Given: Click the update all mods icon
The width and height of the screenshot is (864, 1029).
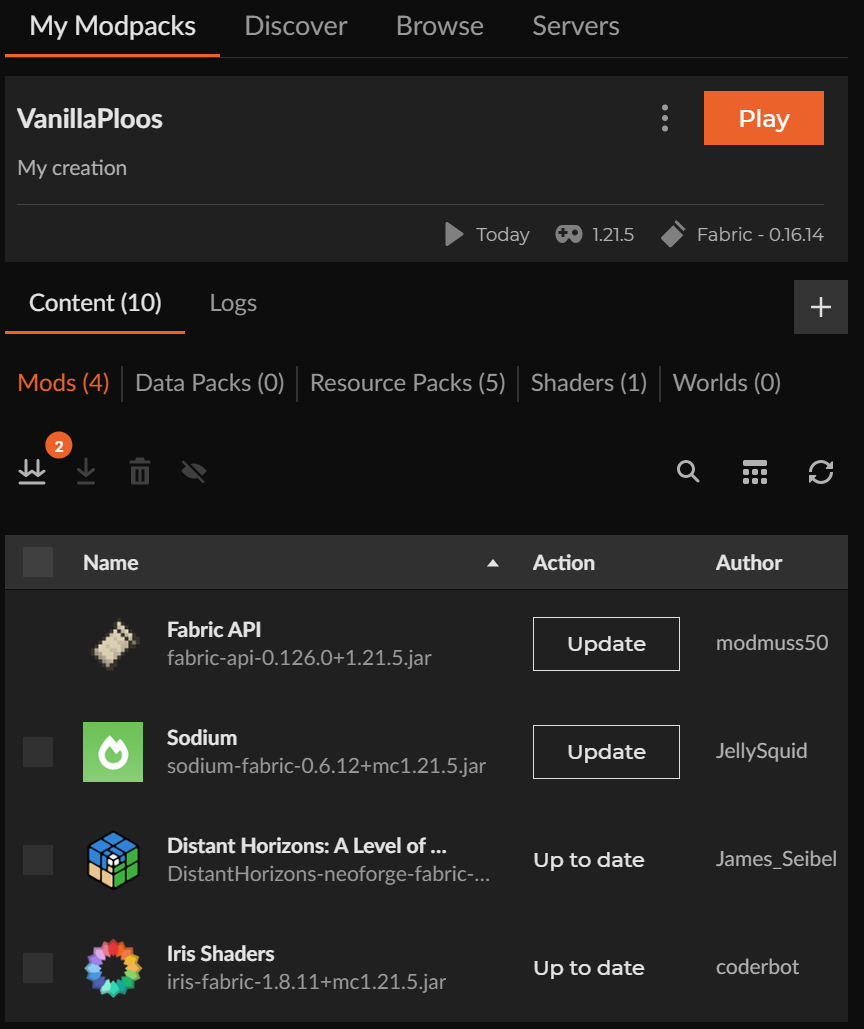Looking at the screenshot, I should pyautogui.click(x=32, y=471).
